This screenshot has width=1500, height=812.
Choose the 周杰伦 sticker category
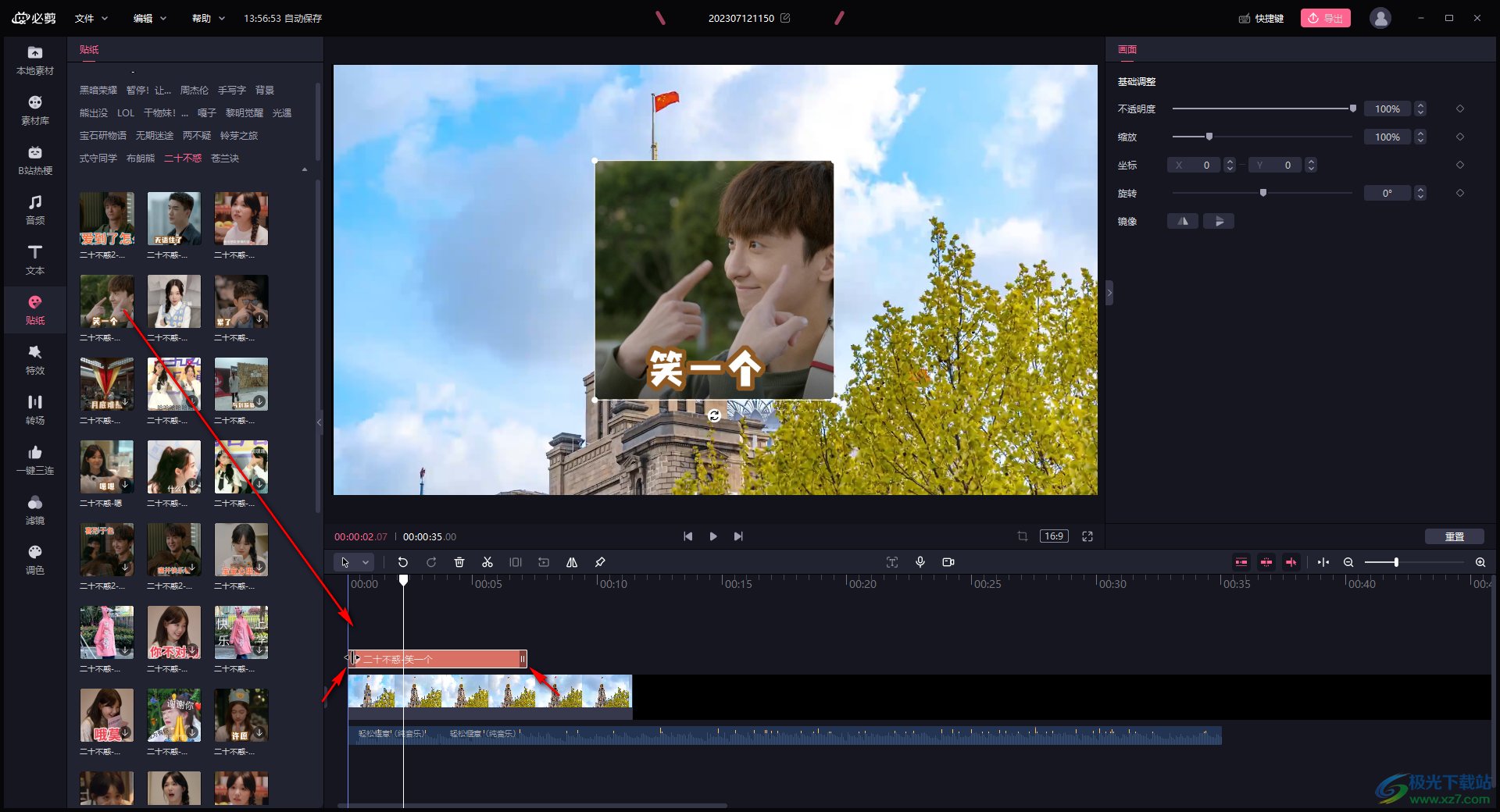(195, 91)
